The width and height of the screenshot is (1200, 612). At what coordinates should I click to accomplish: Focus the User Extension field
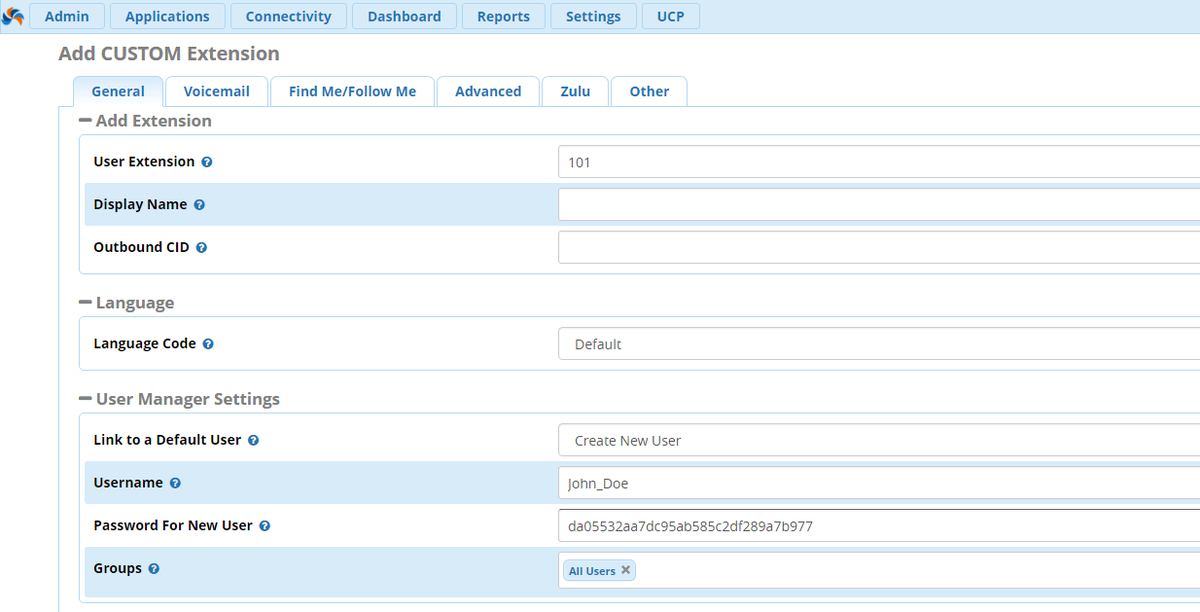tap(879, 162)
